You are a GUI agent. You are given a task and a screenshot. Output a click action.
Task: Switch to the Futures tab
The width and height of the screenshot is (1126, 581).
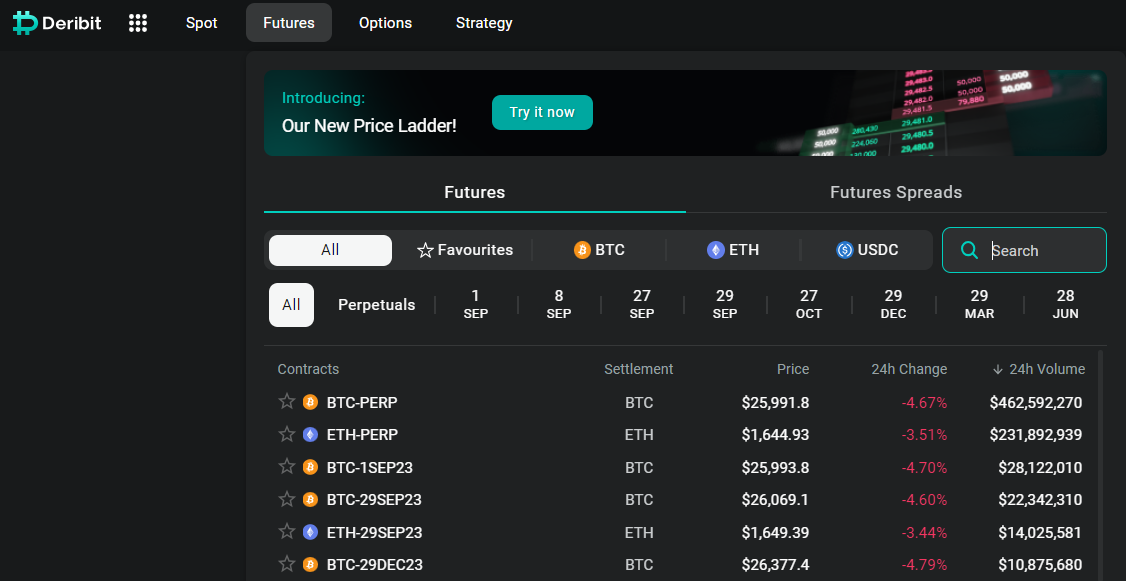[x=475, y=192]
